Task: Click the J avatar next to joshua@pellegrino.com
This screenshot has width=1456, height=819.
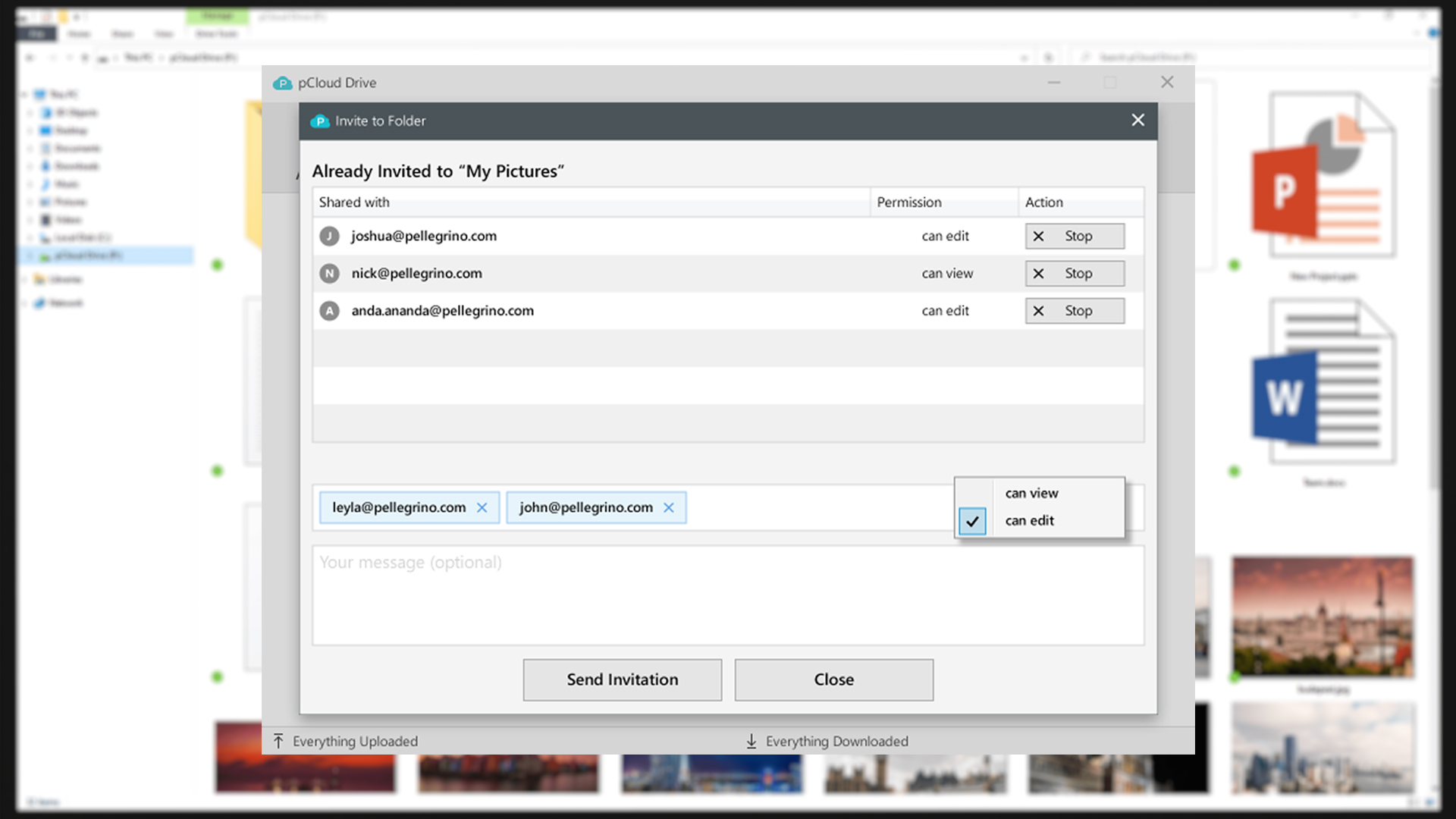Action: (x=329, y=236)
